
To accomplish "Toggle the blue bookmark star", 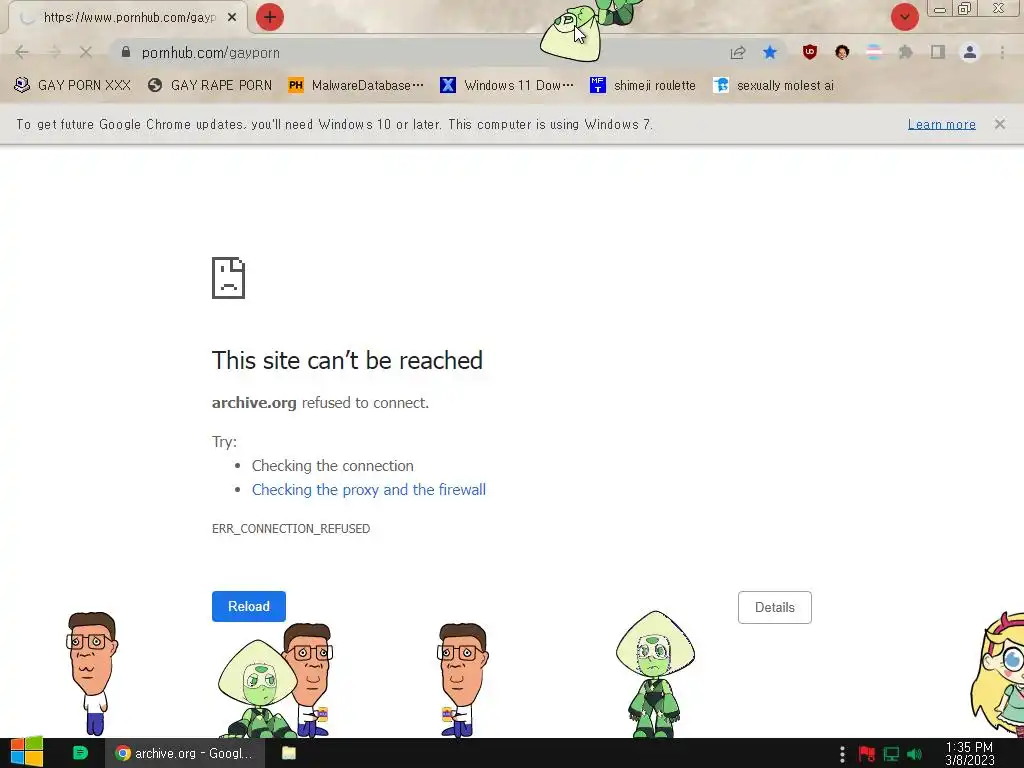I will click(770, 52).
